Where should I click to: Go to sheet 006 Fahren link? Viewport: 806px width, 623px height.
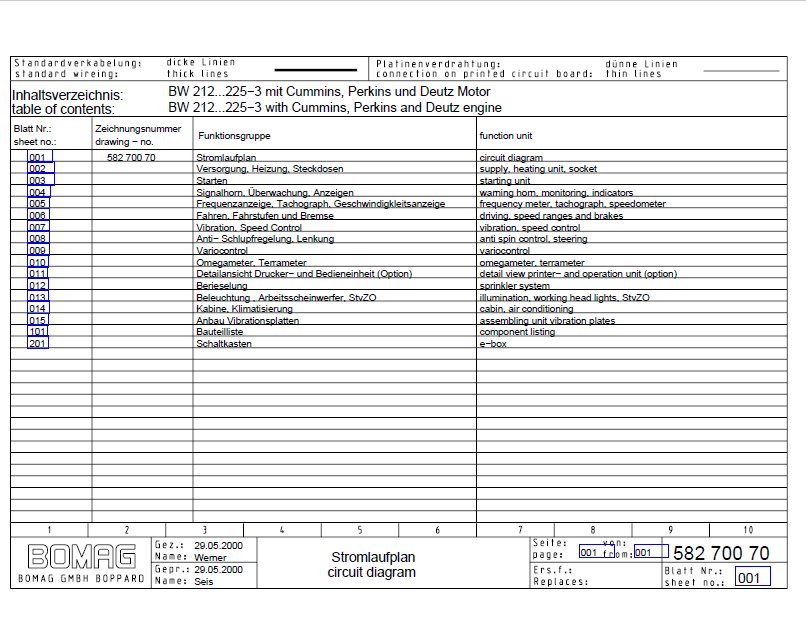[38, 215]
